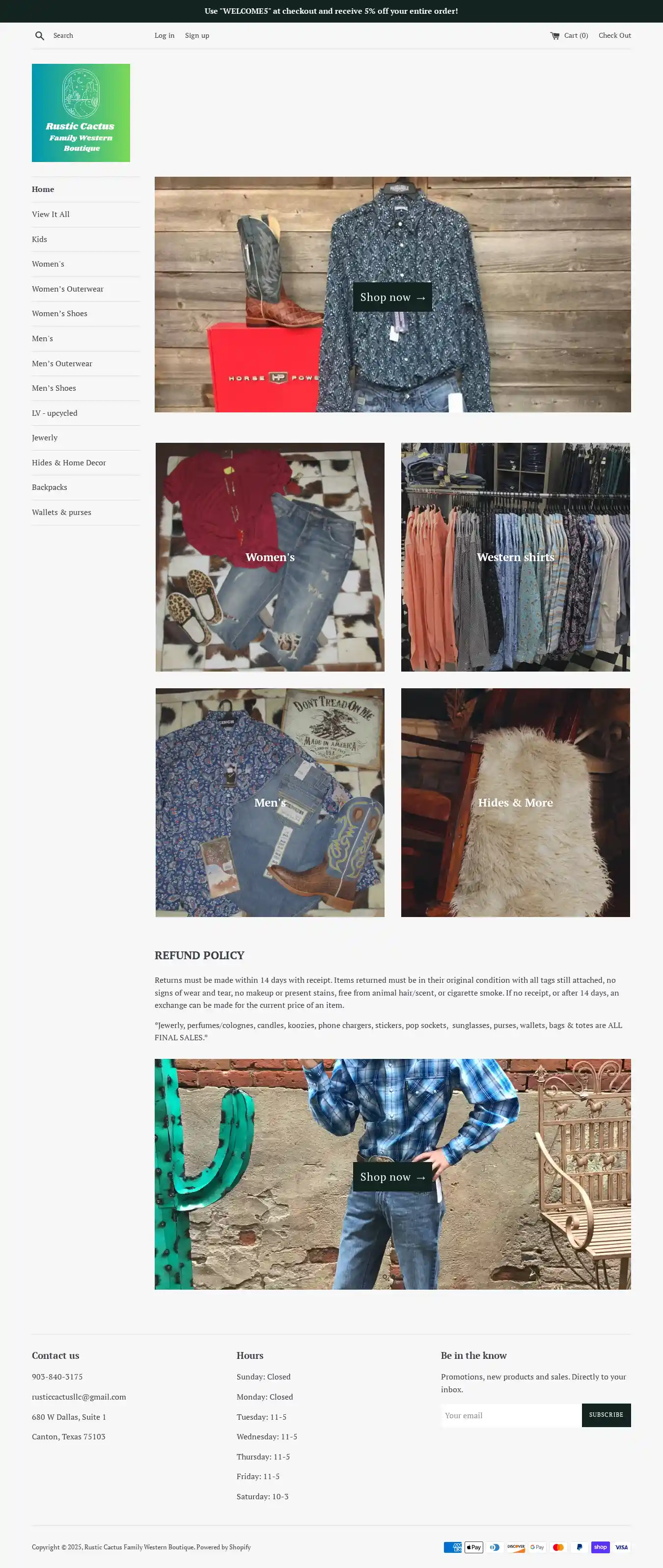The image size is (663, 1568).
Task: Click the Subscribe button
Action: [x=607, y=1415]
